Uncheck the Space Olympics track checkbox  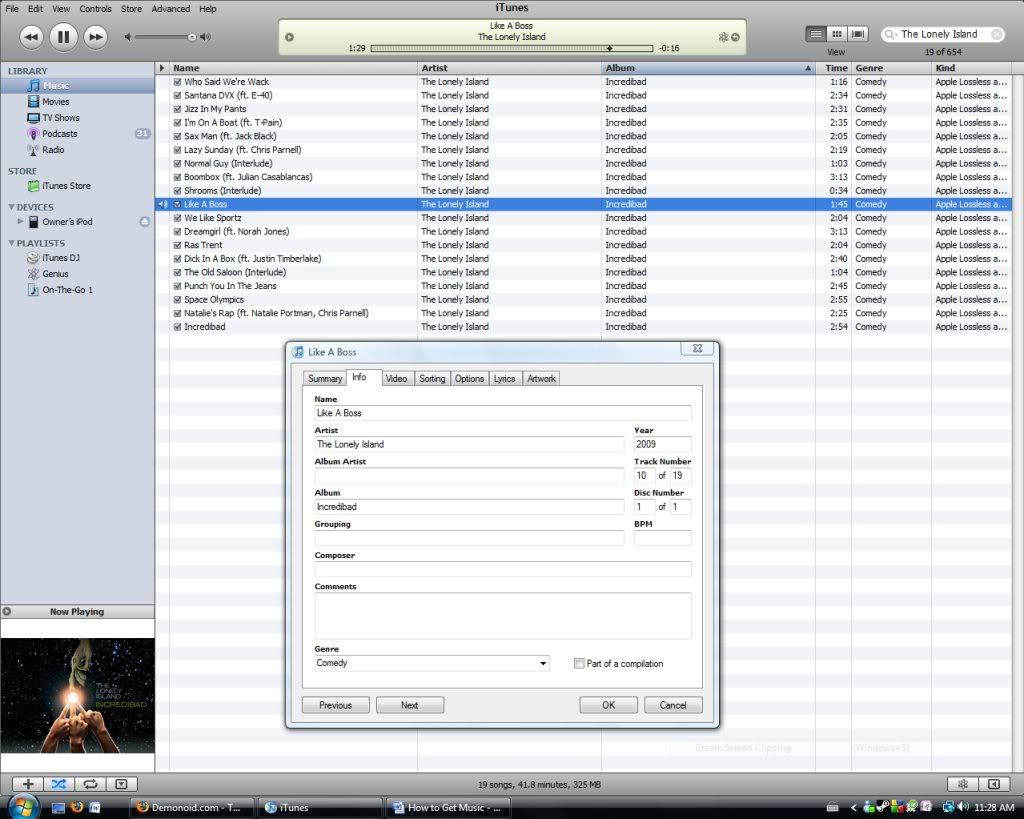tap(177, 299)
